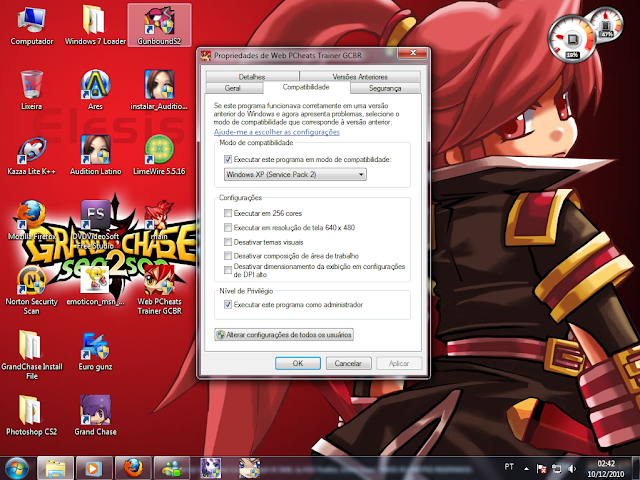The height and width of the screenshot is (480, 640).
Task: Toggle Executar este programa como administrador
Action: pyautogui.click(x=228, y=304)
